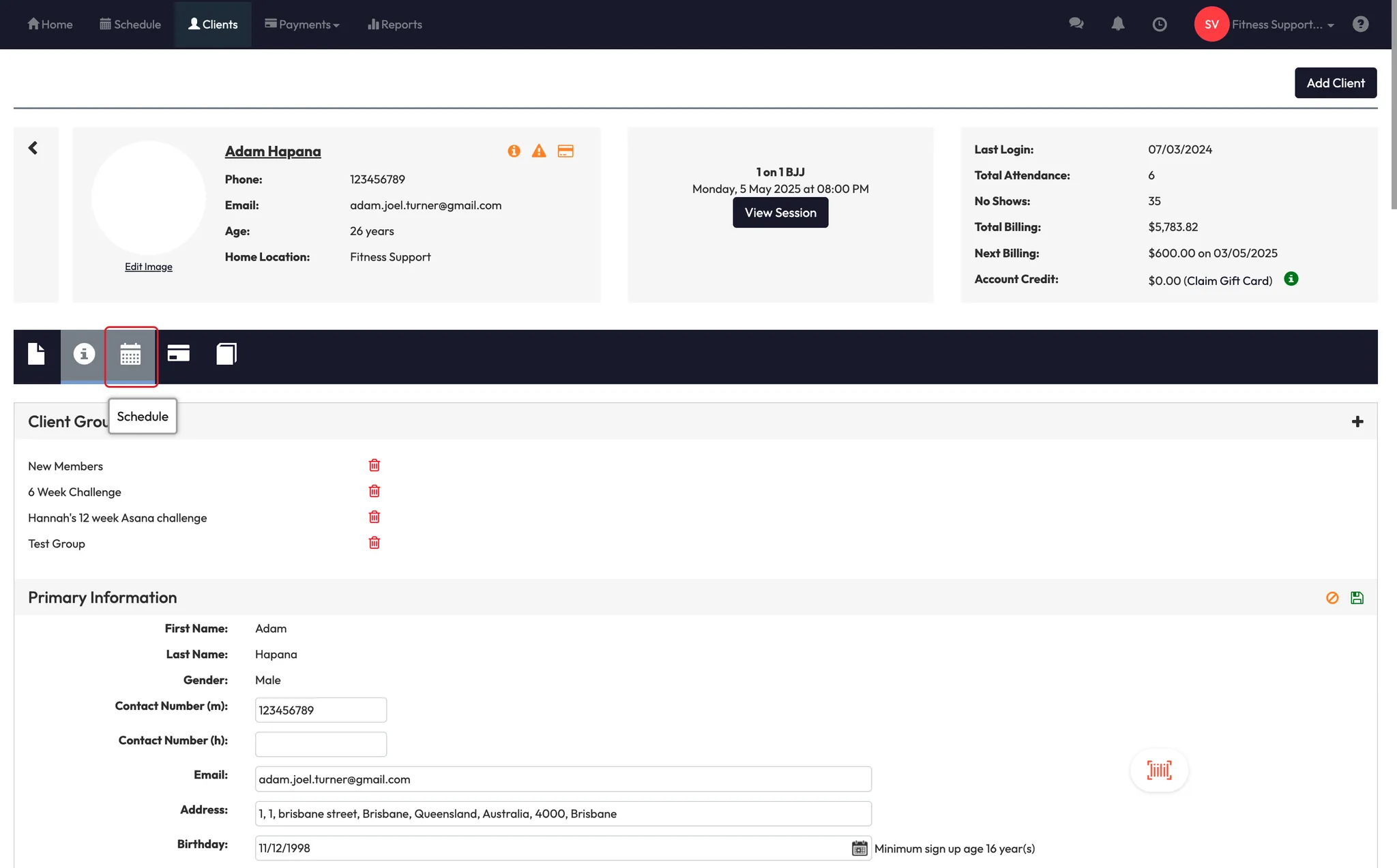Viewport: 1397px width, 868px height.
Task: Open the Payments dropdown menu
Action: click(302, 25)
